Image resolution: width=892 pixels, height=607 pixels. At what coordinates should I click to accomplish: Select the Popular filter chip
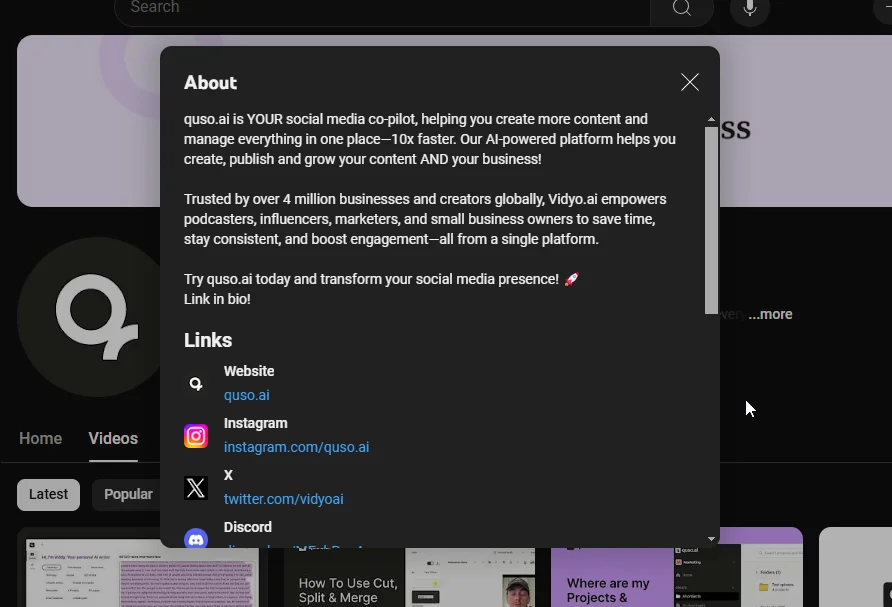tap(127, 494)
